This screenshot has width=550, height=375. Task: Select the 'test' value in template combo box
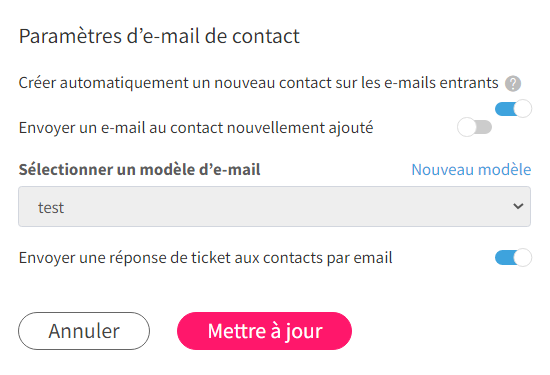(51, 208)
